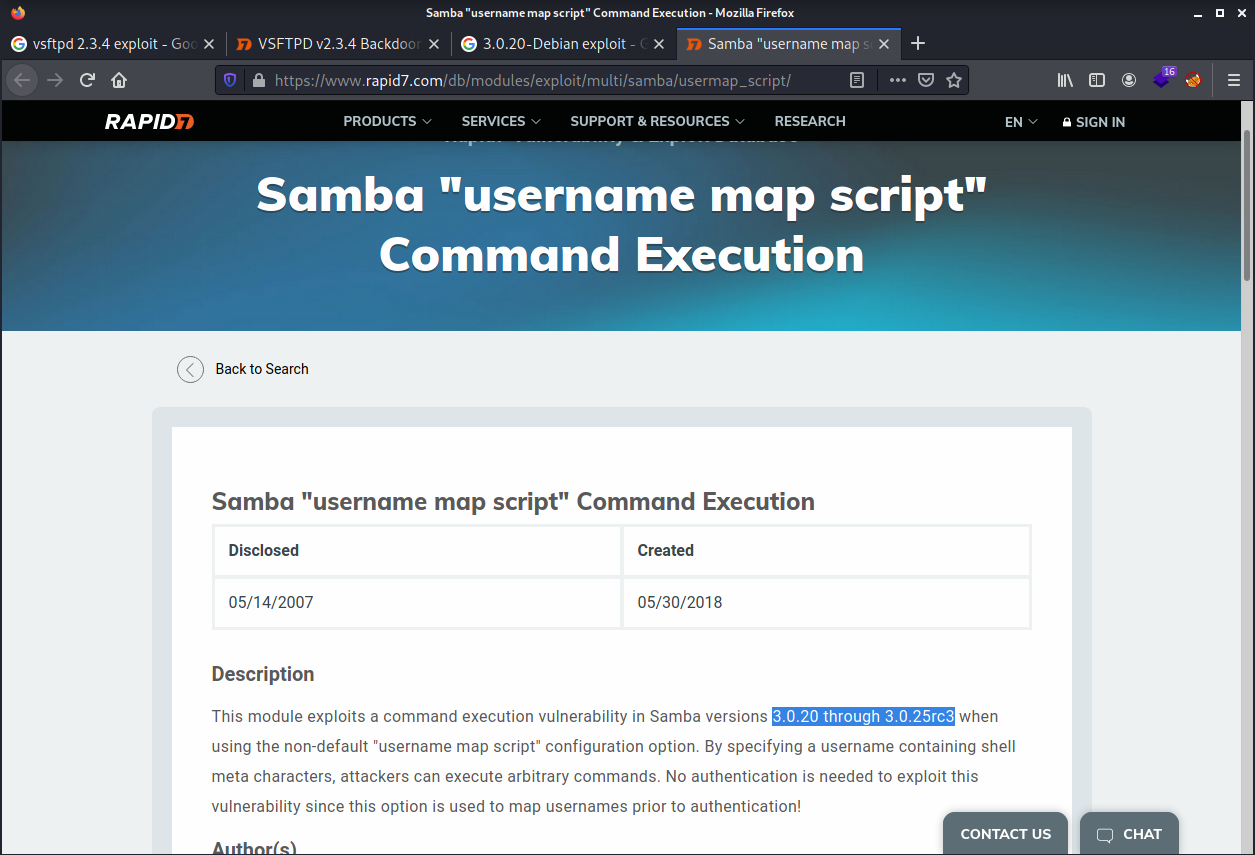Open the Firefox hamburger menu
Viewport: 1255px width, 855px height.
[x=1234, y=80]
